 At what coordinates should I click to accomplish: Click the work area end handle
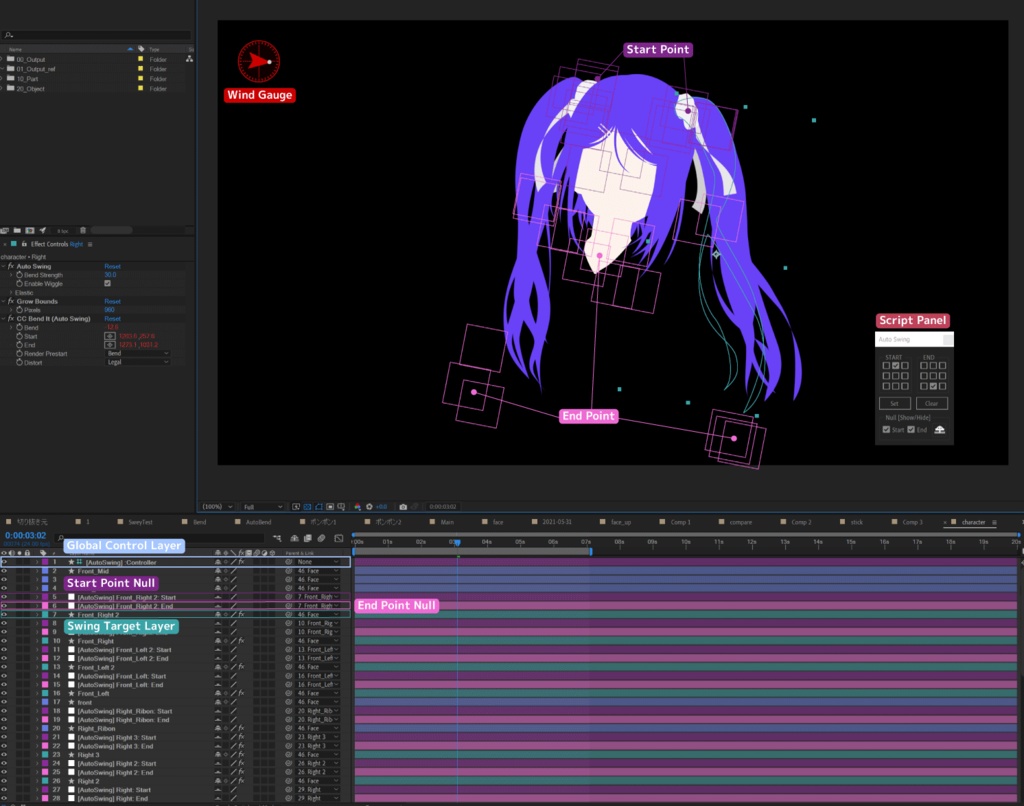591,552
